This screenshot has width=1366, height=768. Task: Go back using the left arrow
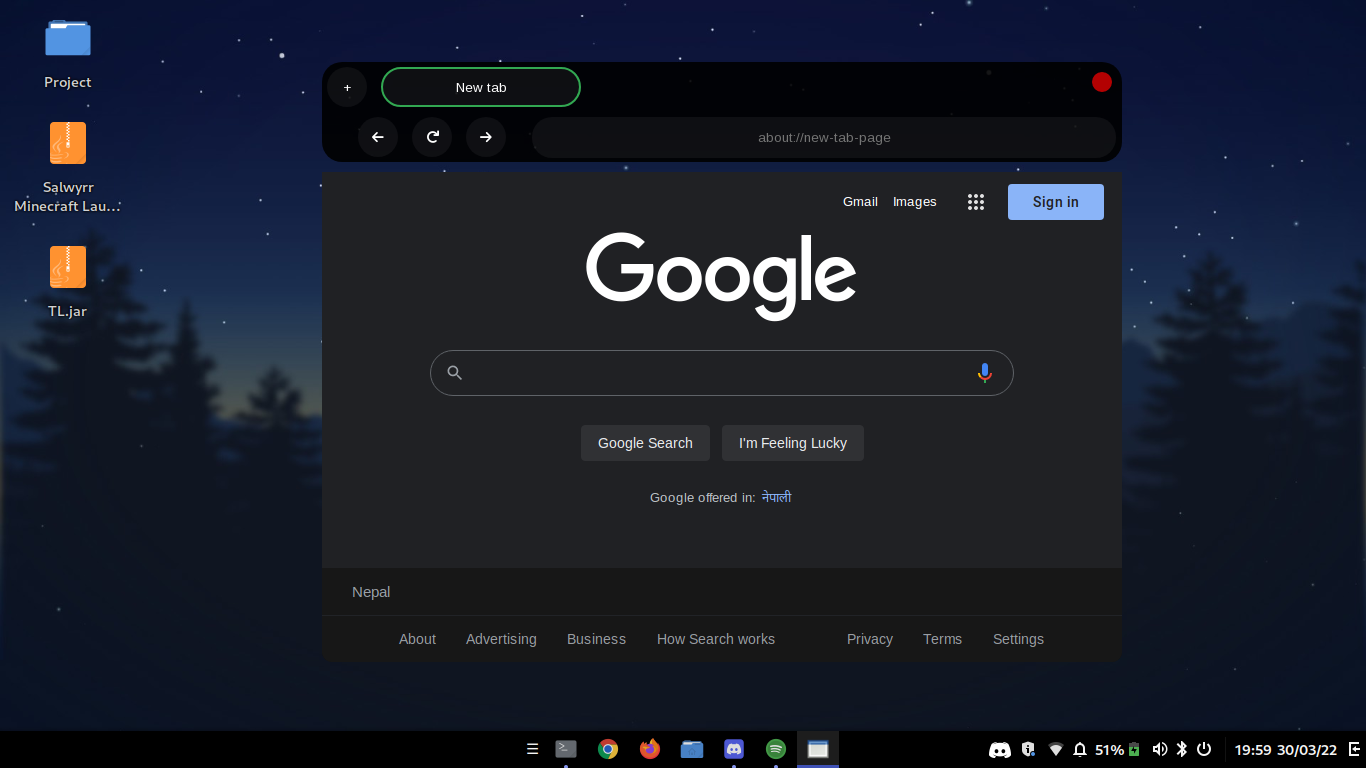[x=378, y=137]
